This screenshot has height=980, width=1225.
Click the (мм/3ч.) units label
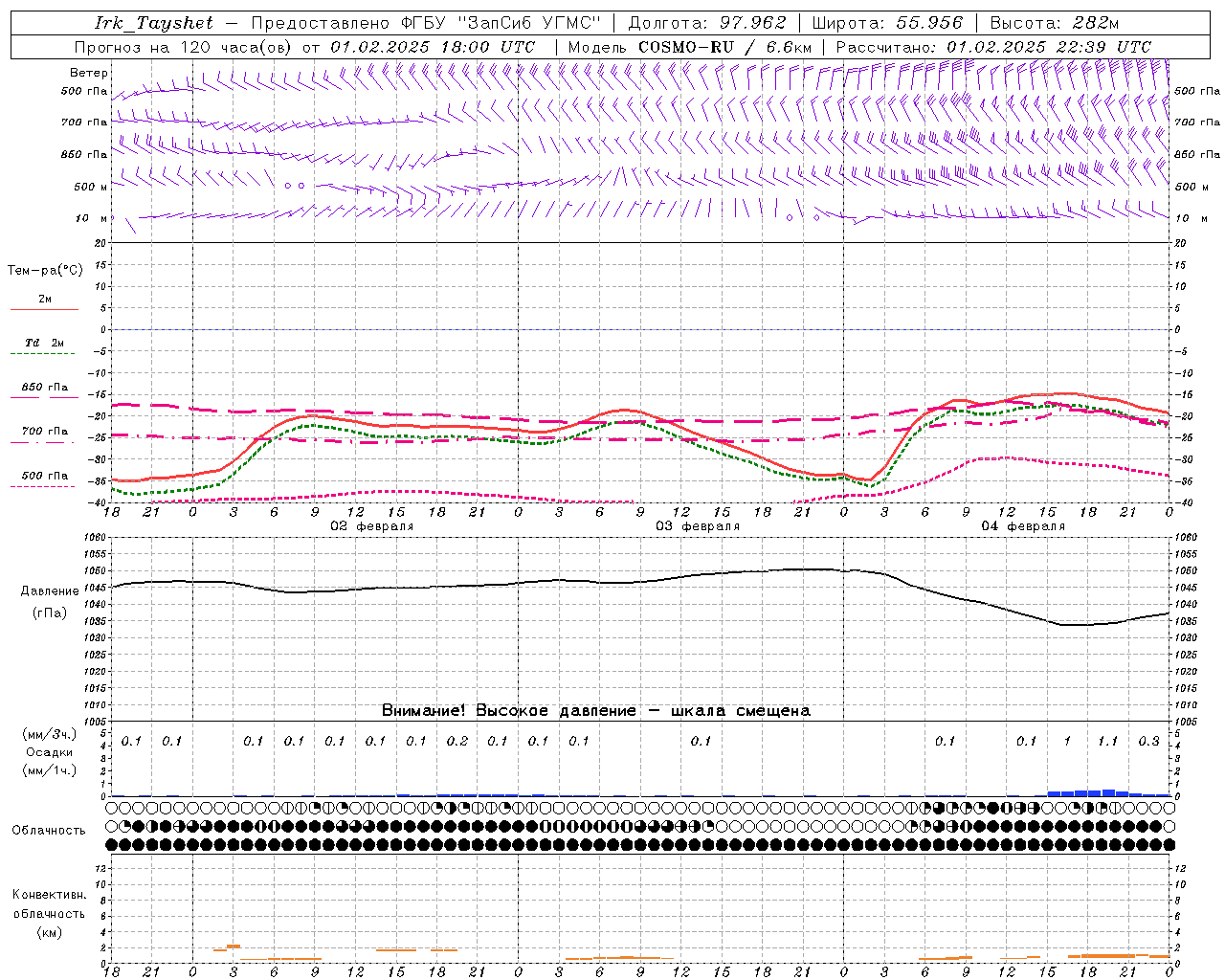[x=49, y=735]
